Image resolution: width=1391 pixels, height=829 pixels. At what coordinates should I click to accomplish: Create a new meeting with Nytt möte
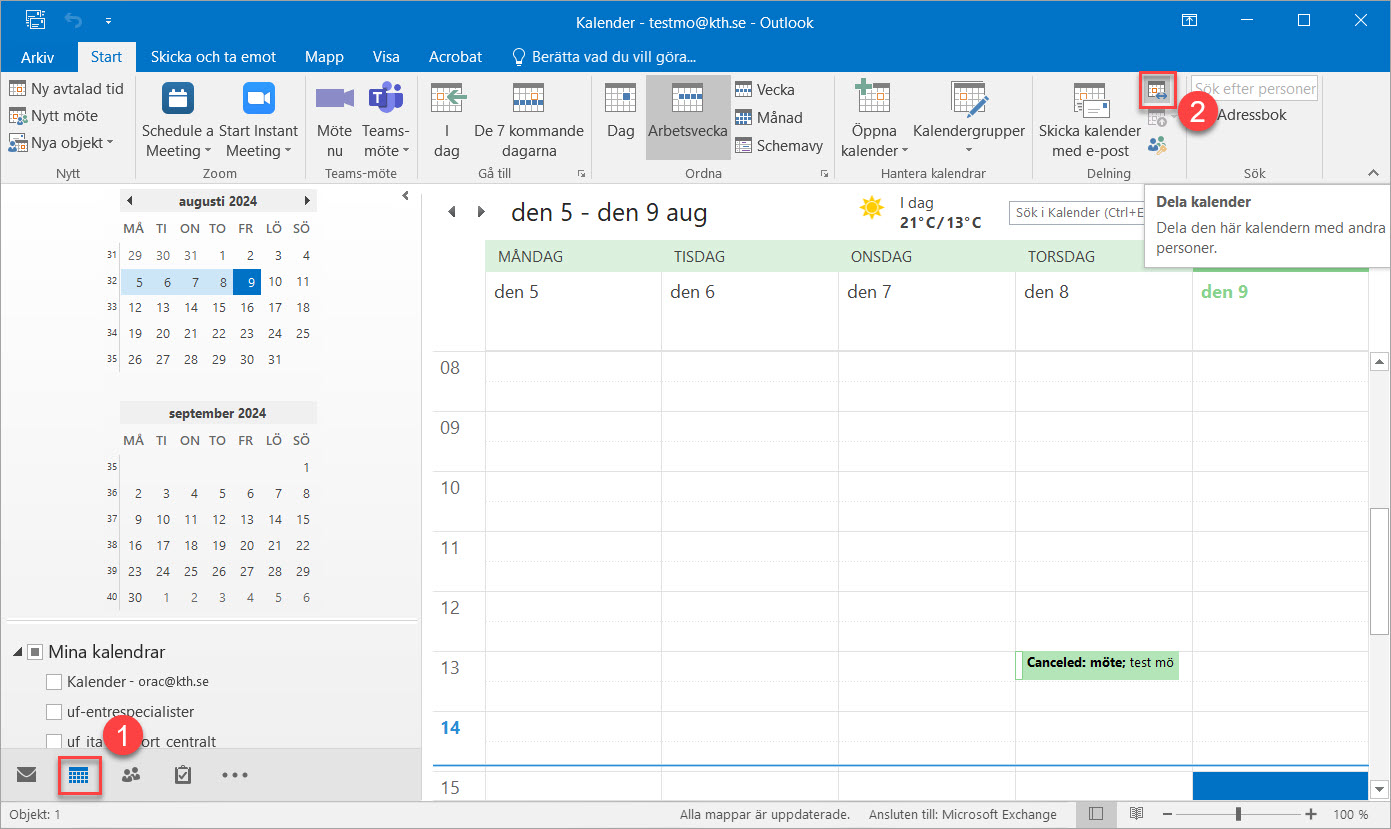tap(54, 116)
